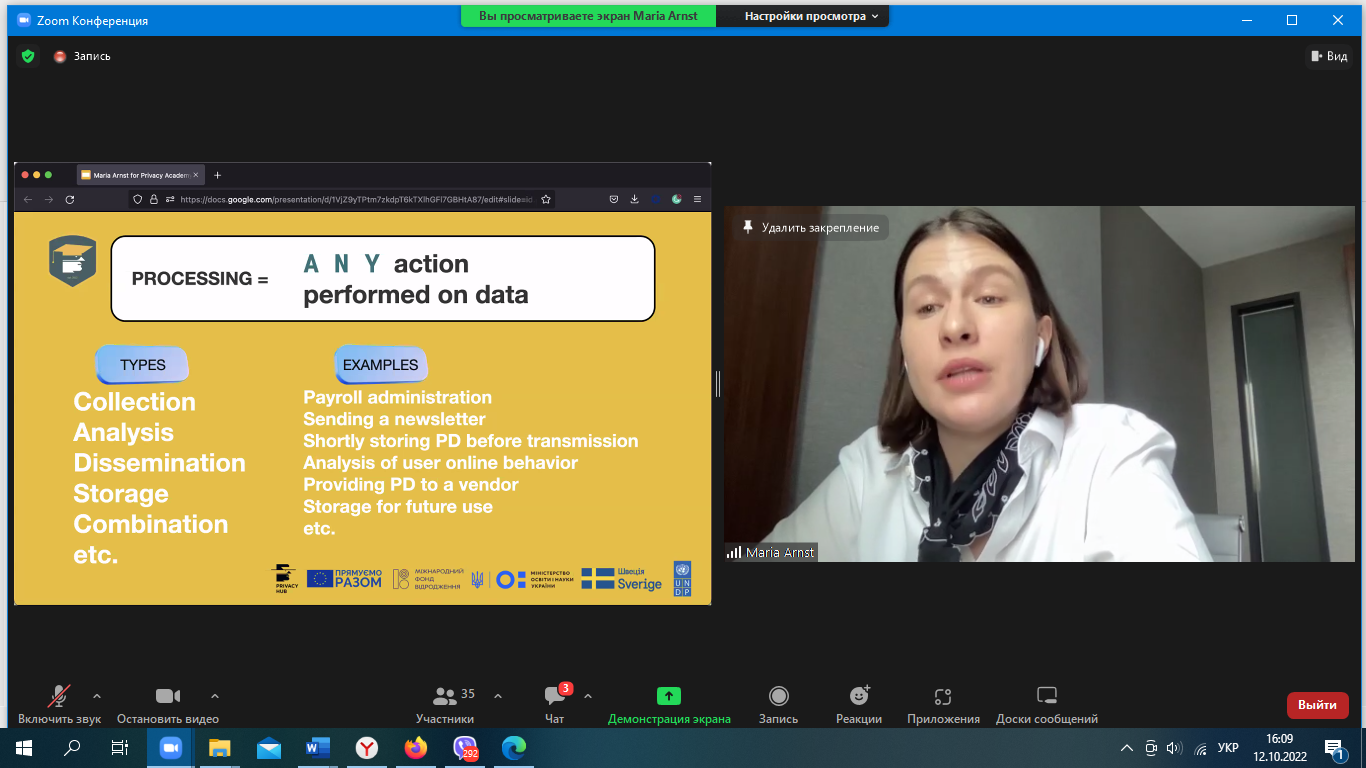
Task: Start screen sharing with Демонстрация экрана
Action: click(669, 696)
